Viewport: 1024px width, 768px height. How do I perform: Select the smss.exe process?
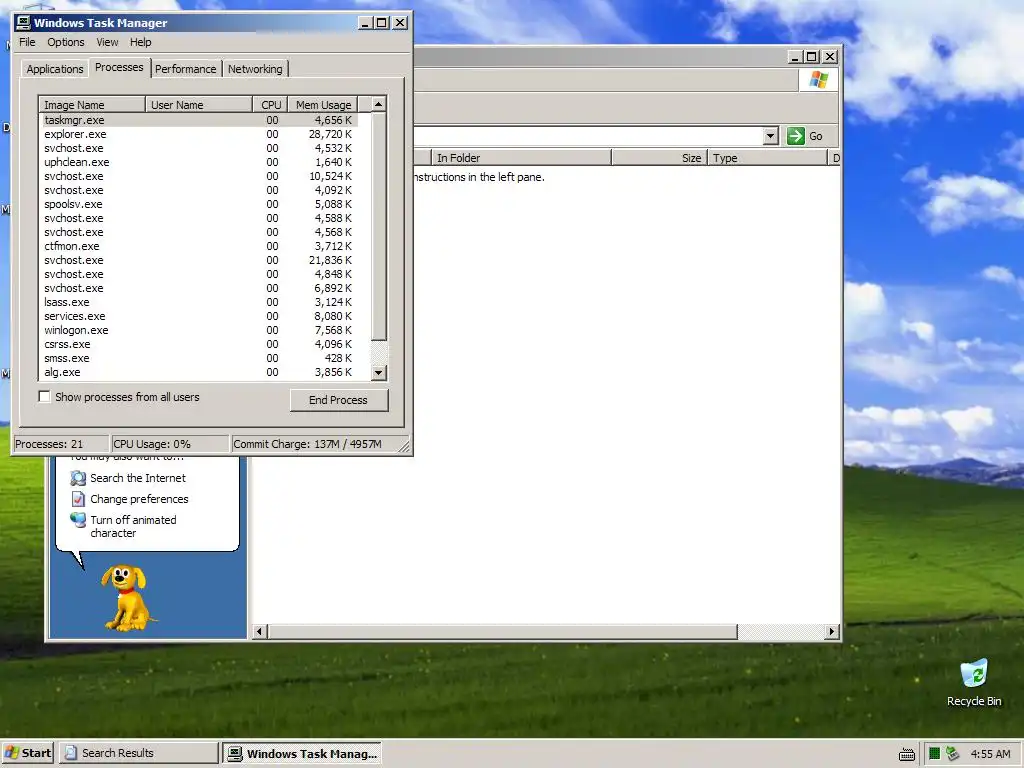199,358
